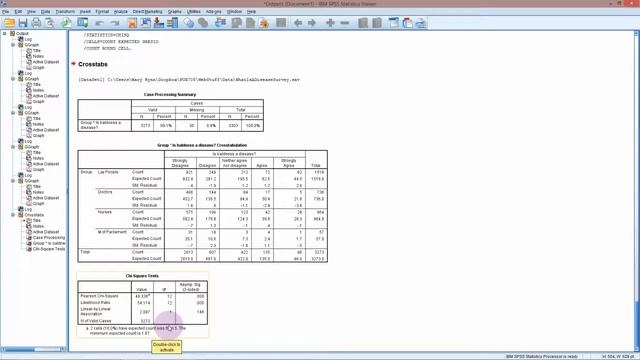Open the Transform menu

tap(65, 12)
